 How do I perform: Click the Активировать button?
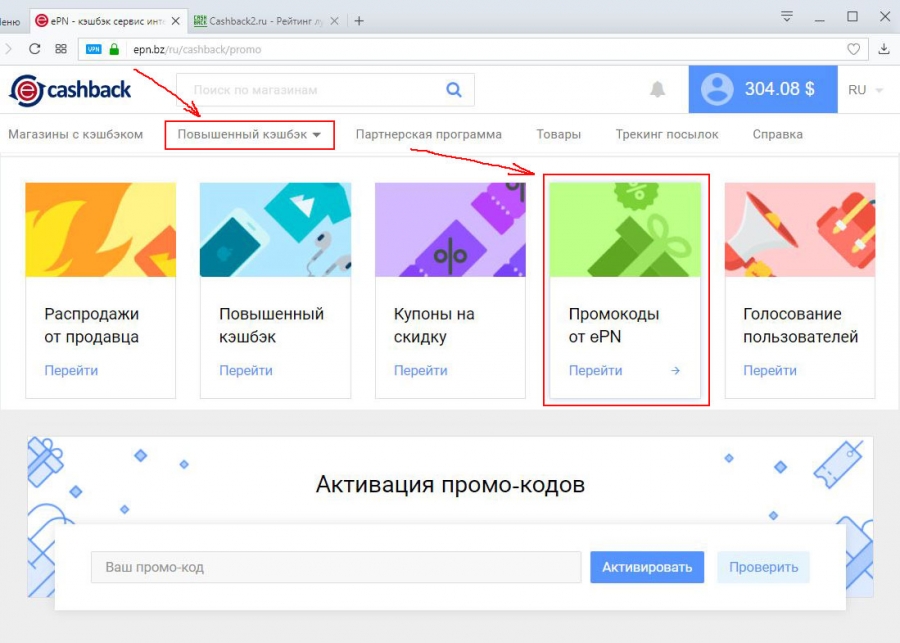pyautogui.click(x=647, y=567)
